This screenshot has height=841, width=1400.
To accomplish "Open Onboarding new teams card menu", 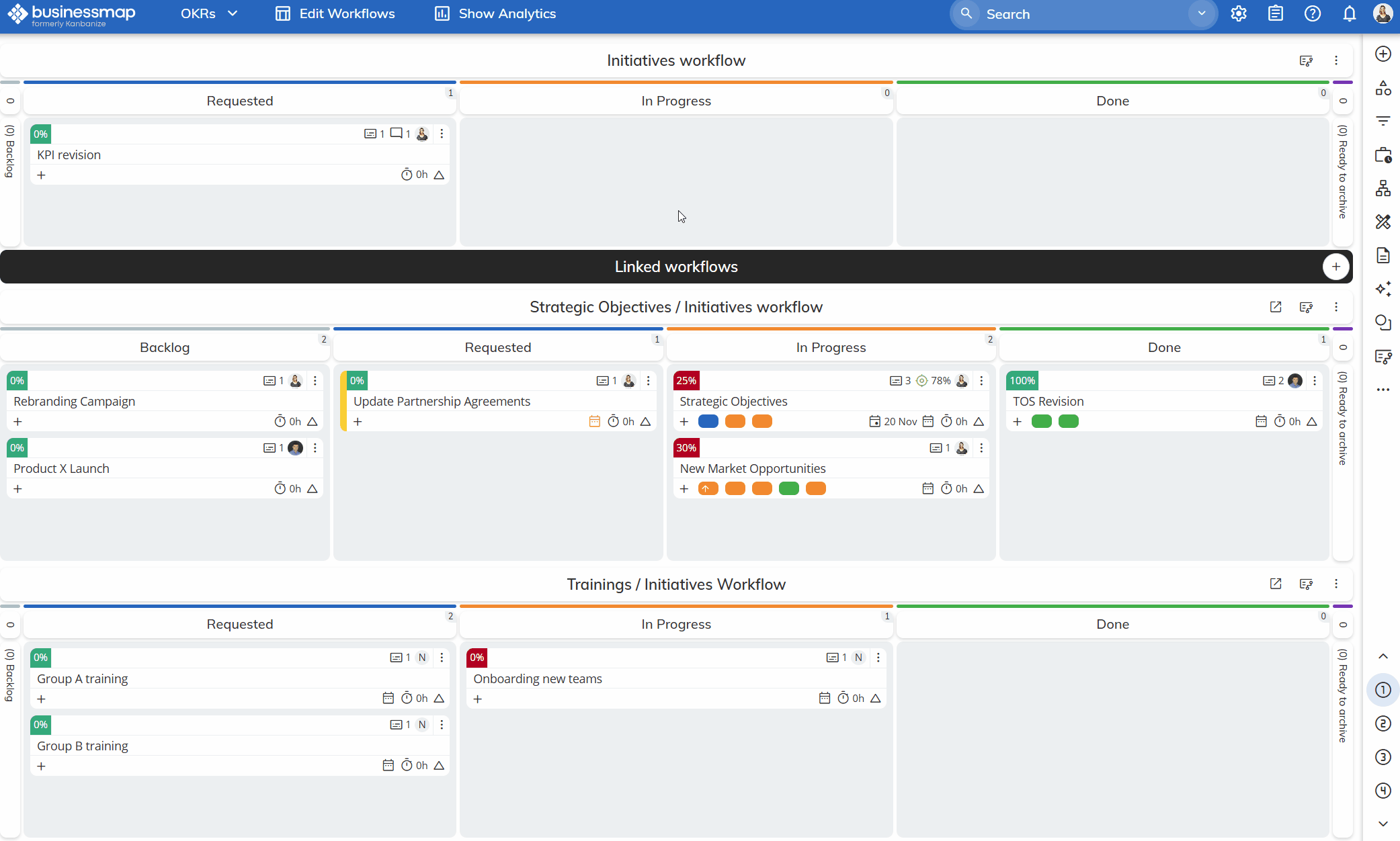I will pos(878,658).
